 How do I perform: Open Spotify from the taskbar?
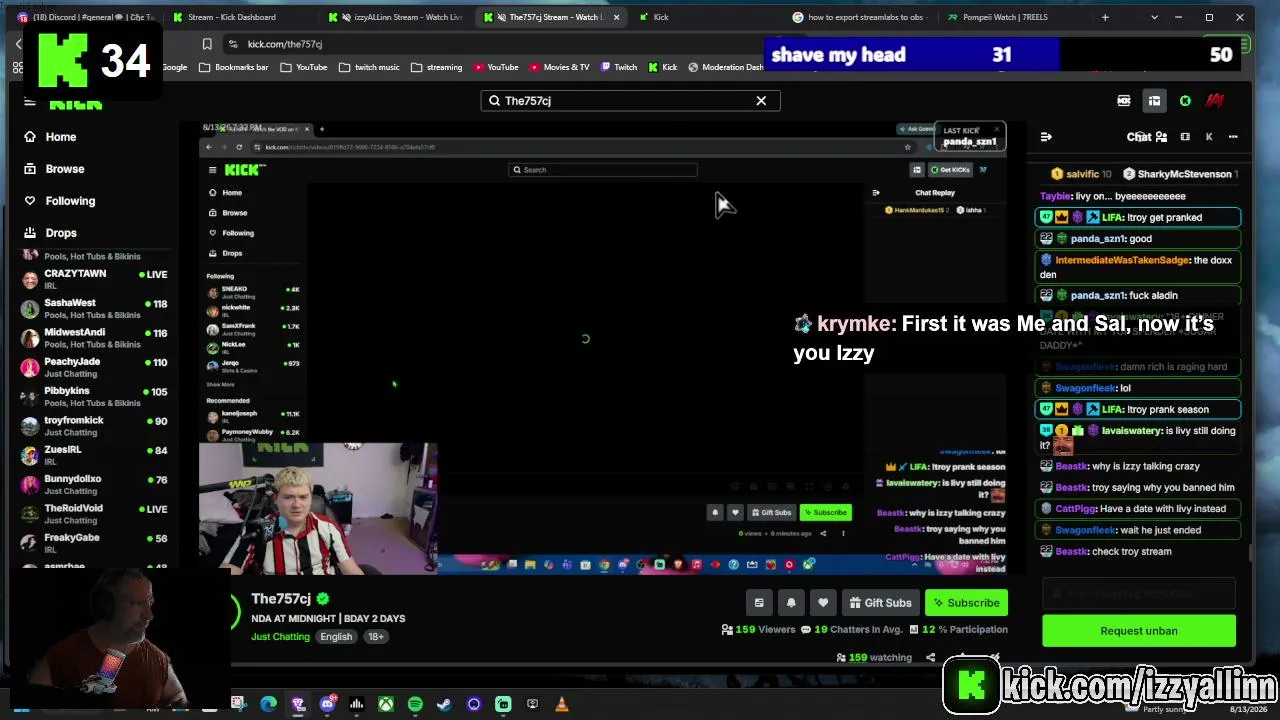415,704
